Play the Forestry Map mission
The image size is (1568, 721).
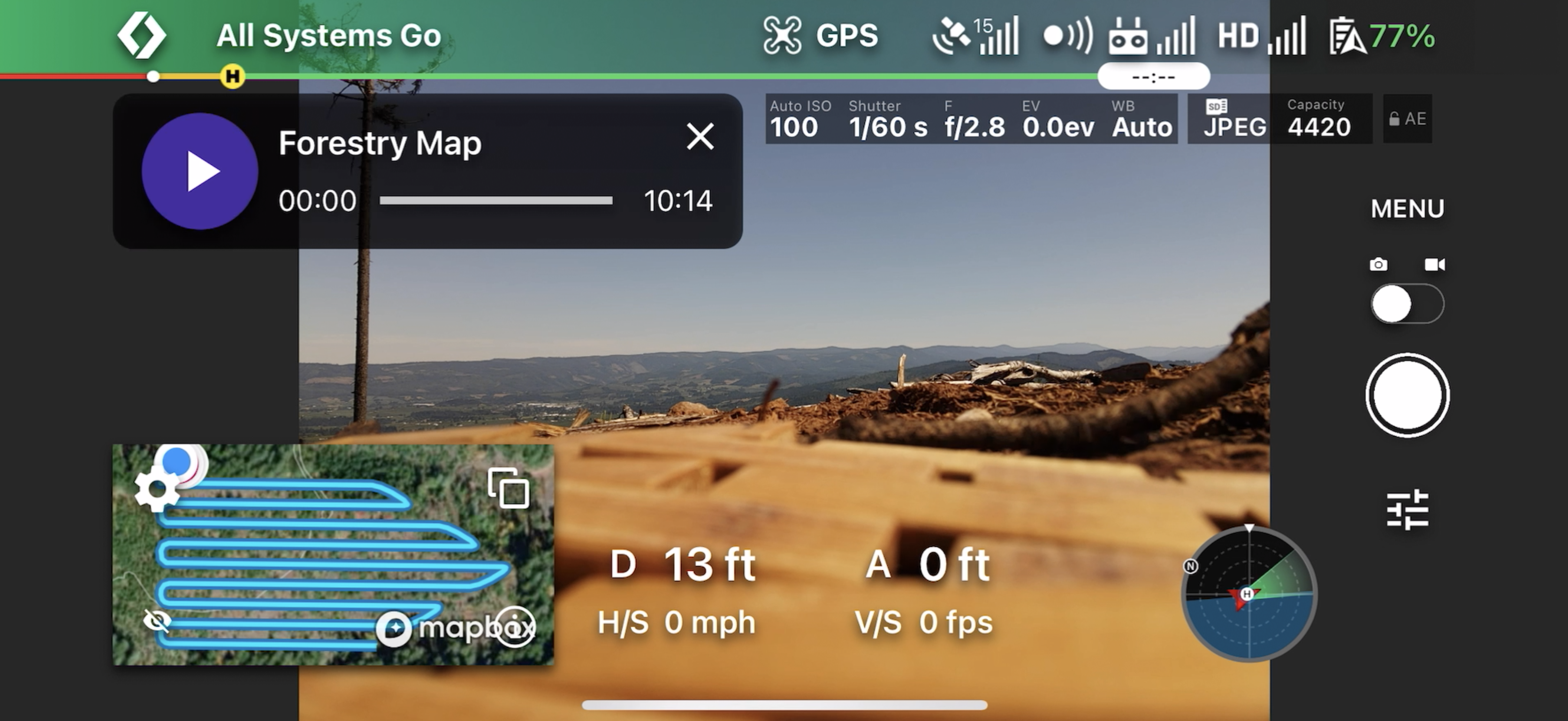(x=197, y=170)
